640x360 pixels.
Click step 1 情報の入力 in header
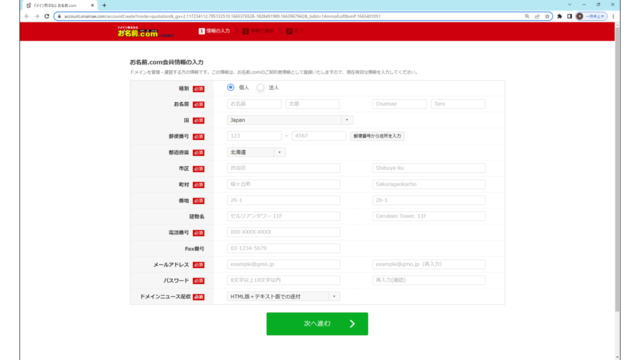(x=214, y=31)
